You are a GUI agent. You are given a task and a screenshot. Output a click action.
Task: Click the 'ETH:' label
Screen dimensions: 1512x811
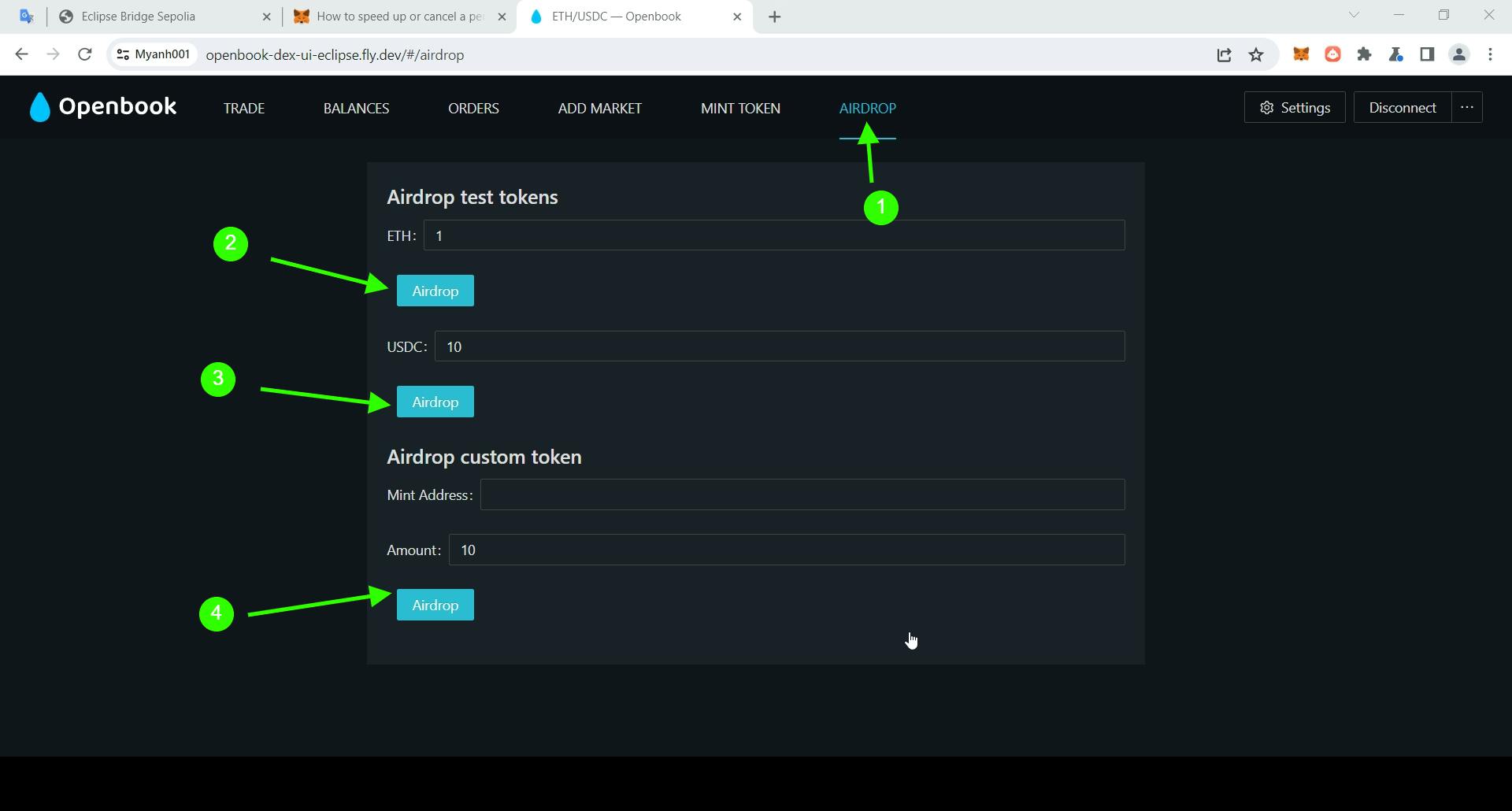pyautogui.click(x=402, y=235)
